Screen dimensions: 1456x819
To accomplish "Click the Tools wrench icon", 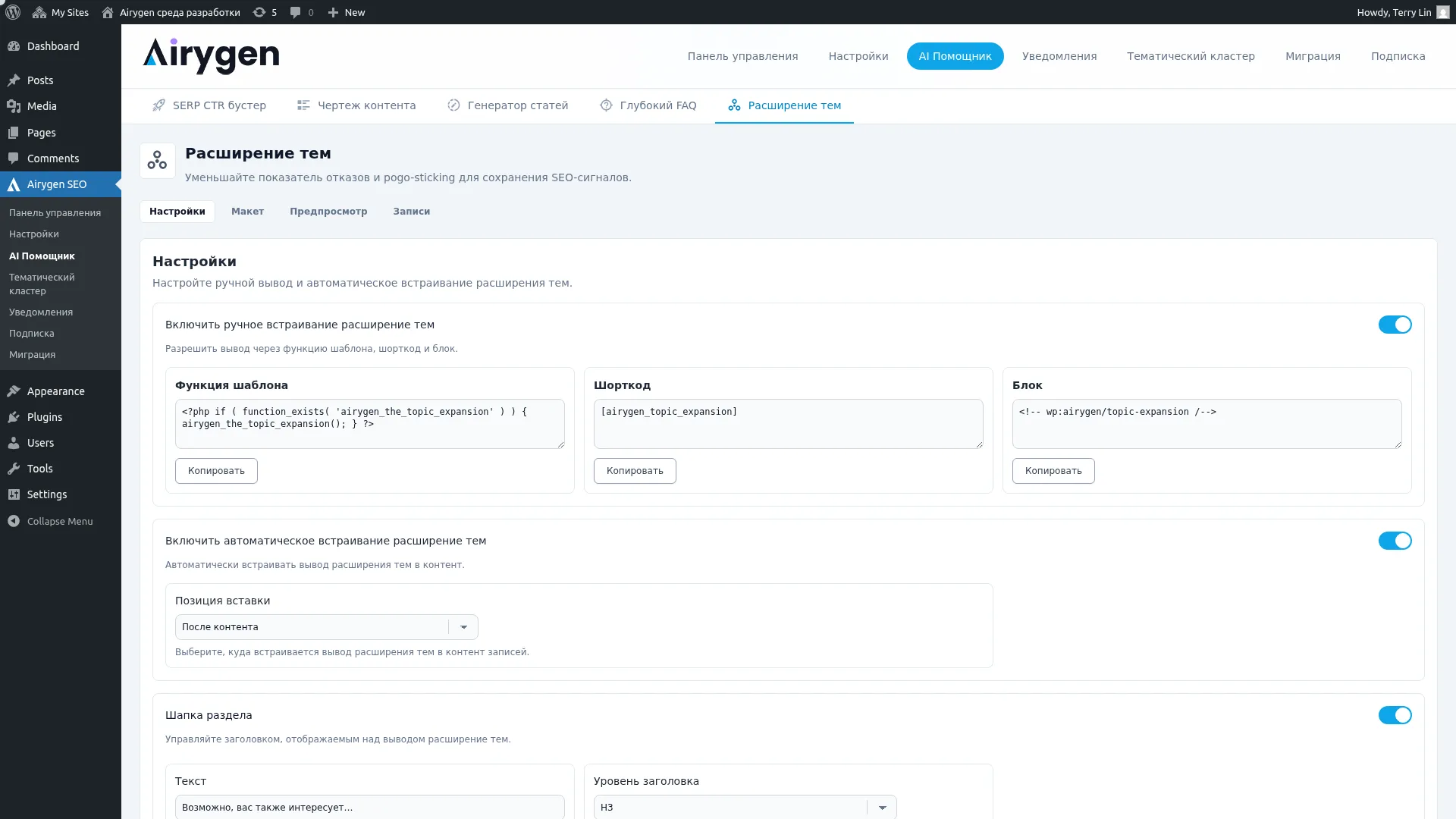I will [14, 469].
